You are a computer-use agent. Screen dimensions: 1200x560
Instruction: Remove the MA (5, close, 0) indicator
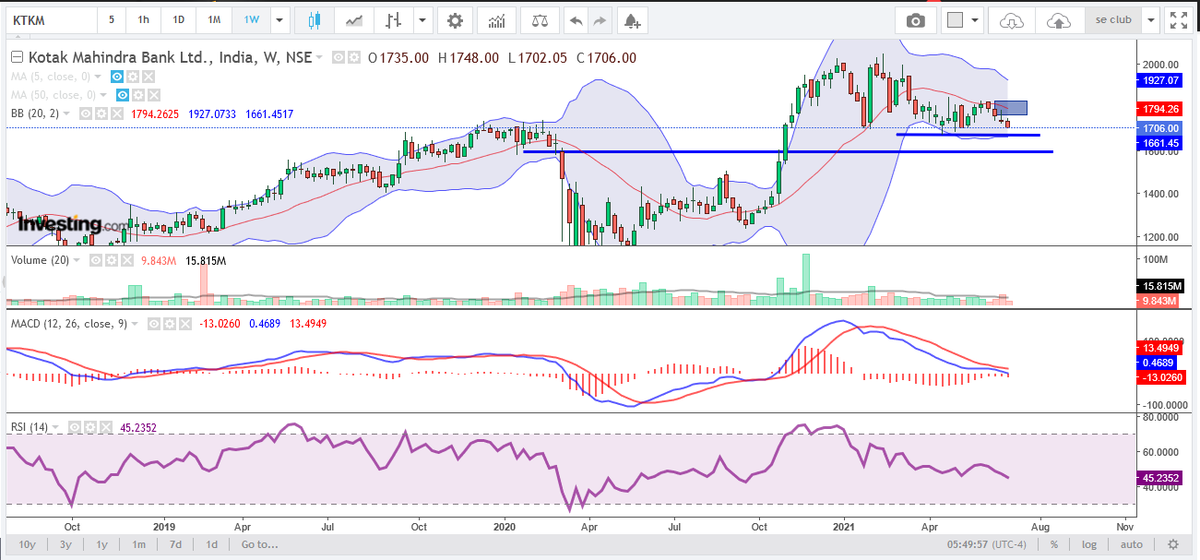coord(148,76)
